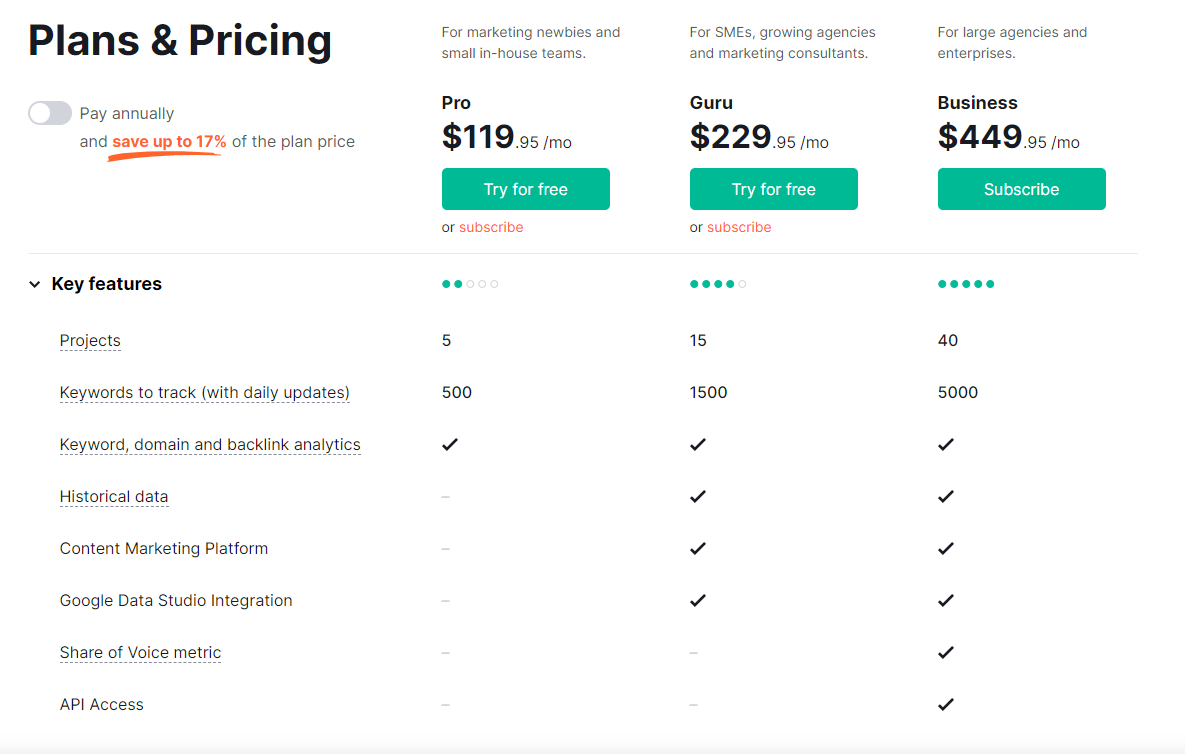Click Keywords to track feature label

tap(204, 393)
